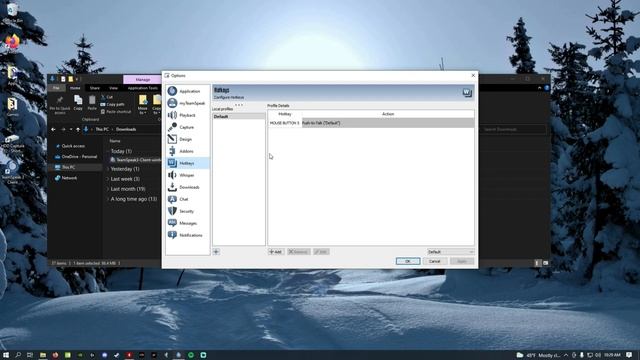Open Application Tools tab in File Explorer
640x360 pixels.
tap(143, 88)
